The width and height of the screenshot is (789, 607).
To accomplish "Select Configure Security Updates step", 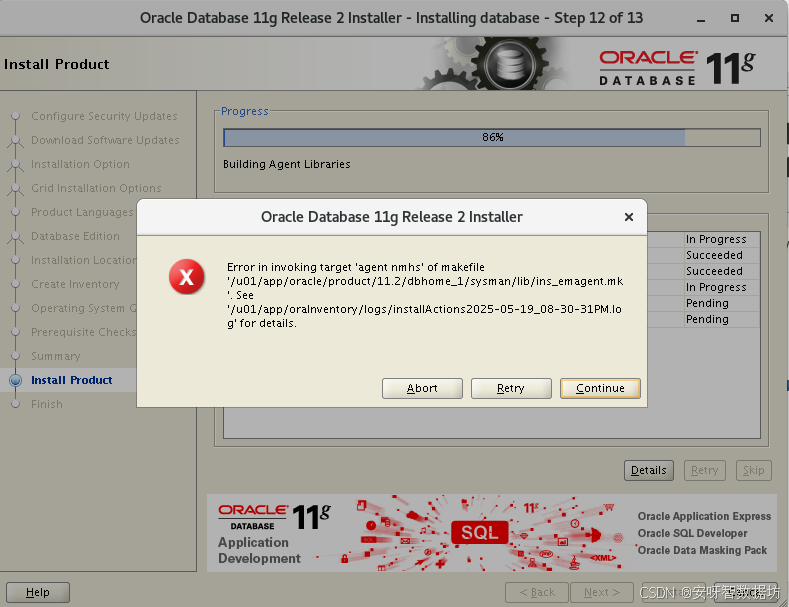I will click(104, 116).
